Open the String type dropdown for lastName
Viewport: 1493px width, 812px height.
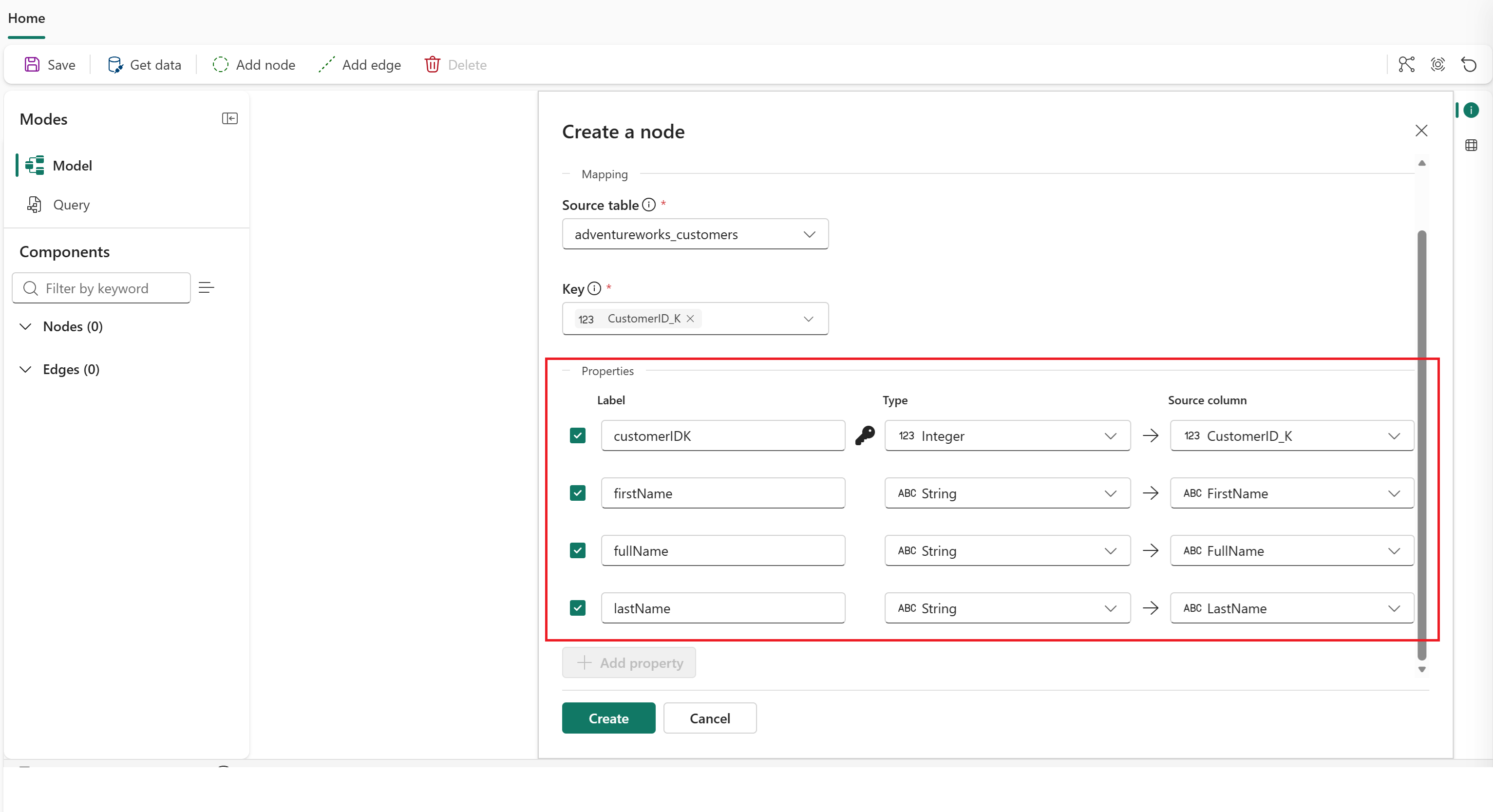(1007, 607)
